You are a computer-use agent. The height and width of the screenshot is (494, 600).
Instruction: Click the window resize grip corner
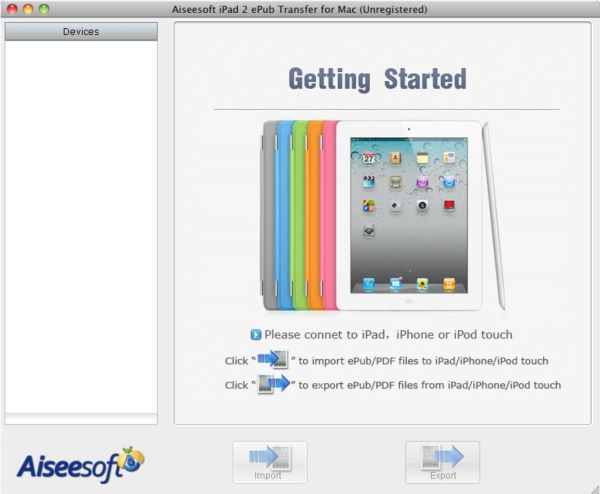595,489
